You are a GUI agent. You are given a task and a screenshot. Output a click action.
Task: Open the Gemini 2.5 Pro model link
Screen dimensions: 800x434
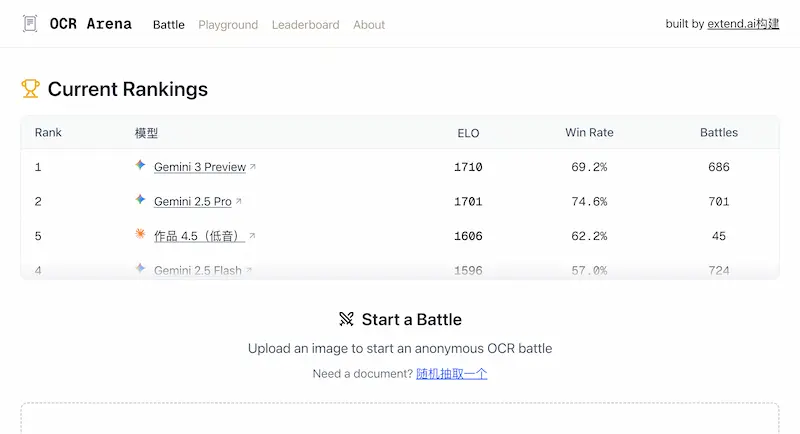[x=193, y=202]
